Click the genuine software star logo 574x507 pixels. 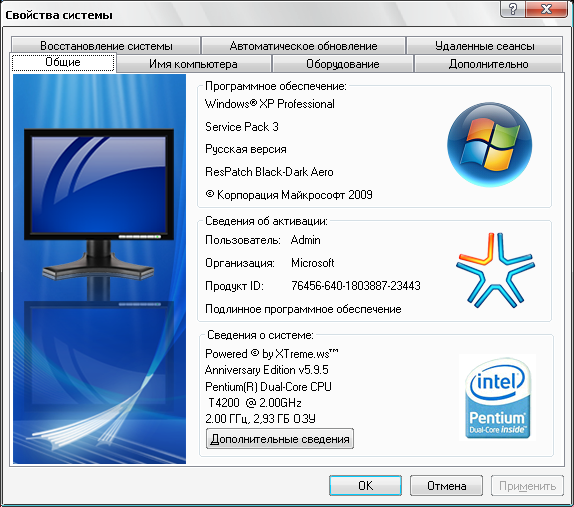pyautogui.click(x=495, y=270)
